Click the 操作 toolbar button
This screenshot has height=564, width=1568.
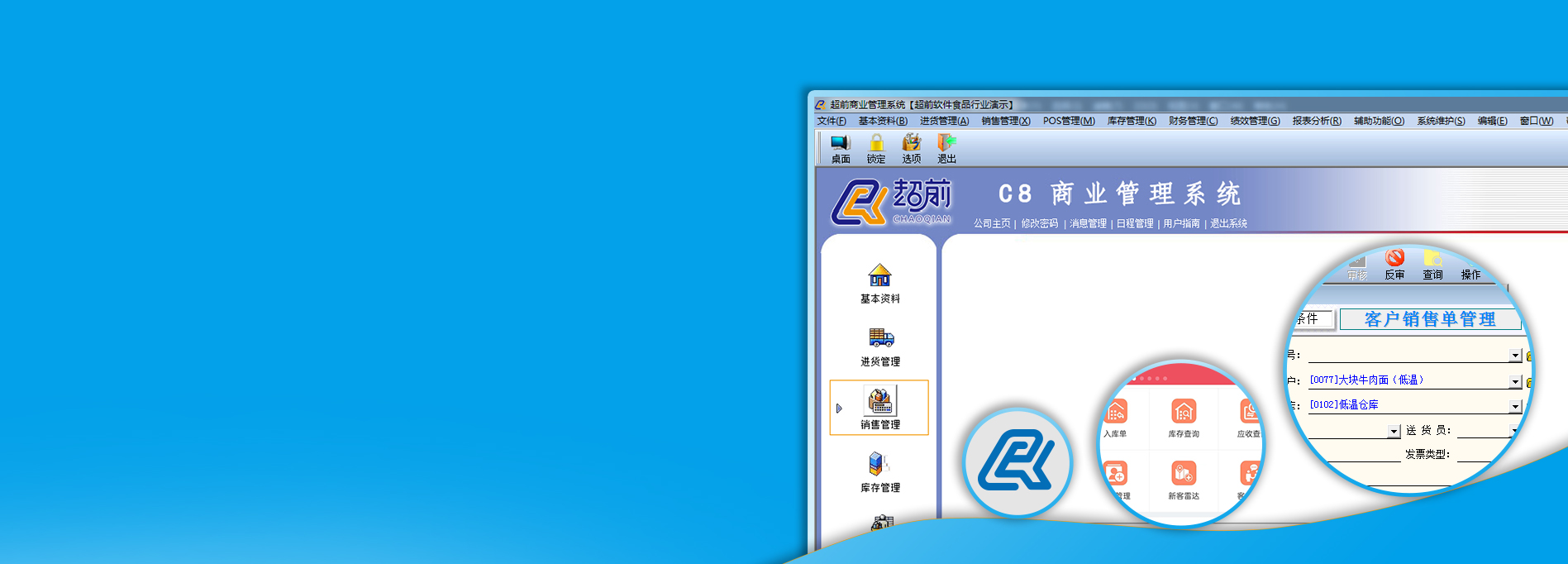pos(1470,275)
